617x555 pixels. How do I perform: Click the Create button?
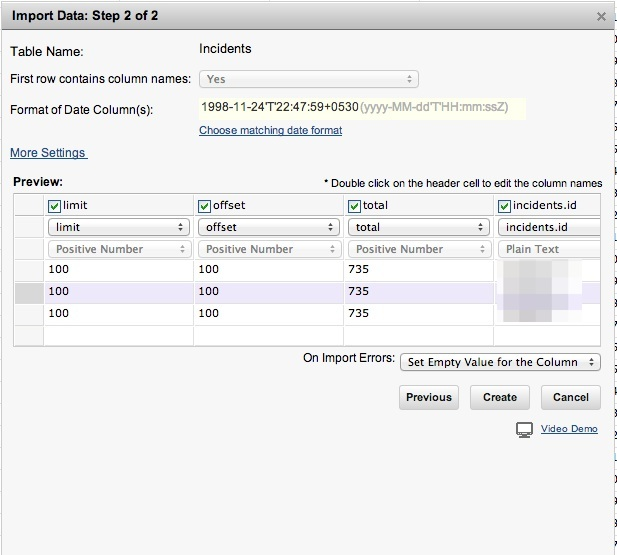click(500, 397)
